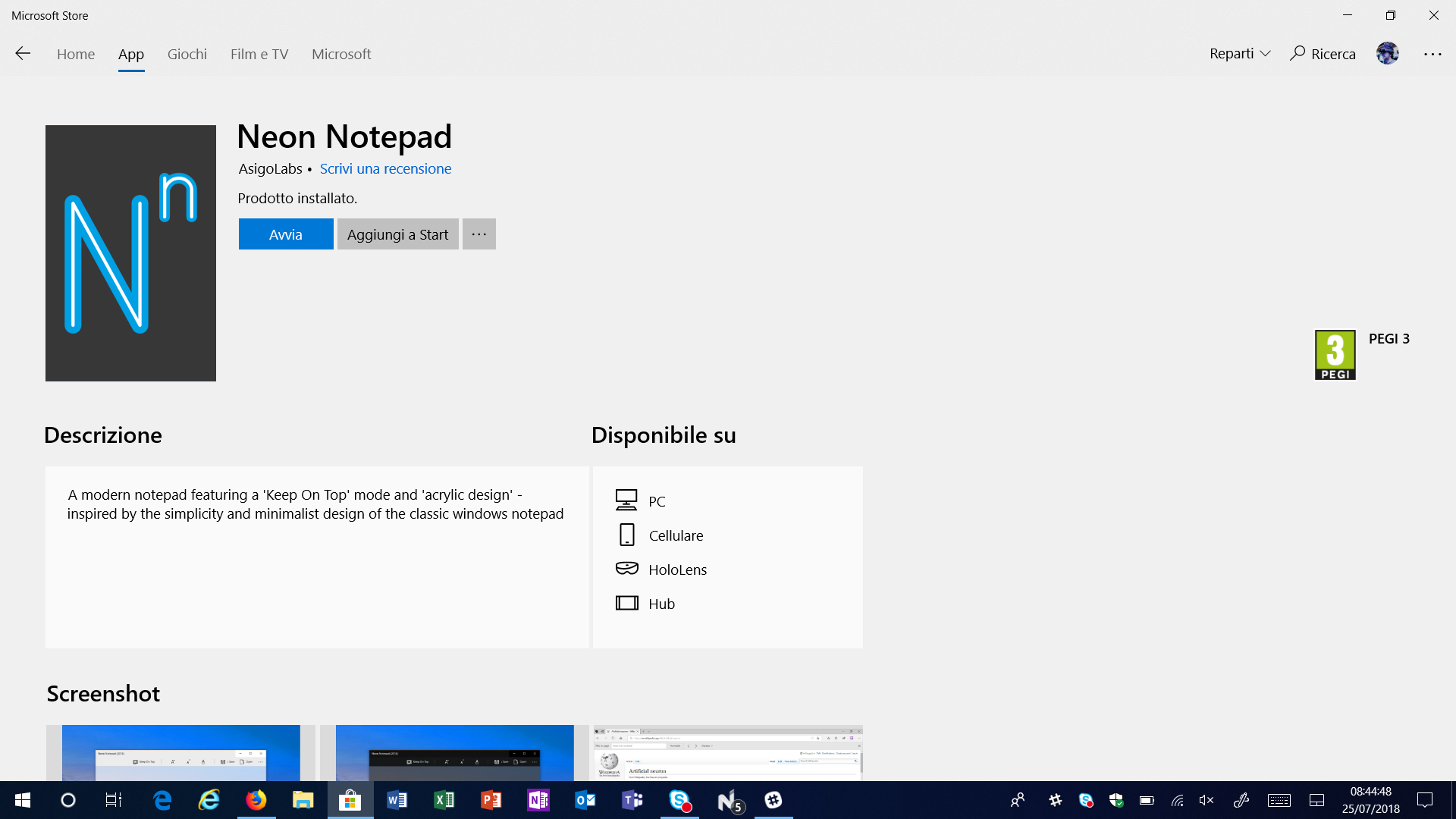
Task: Open the ellipsis menu beside Aggiungi a Start
Action: point(479,234)
